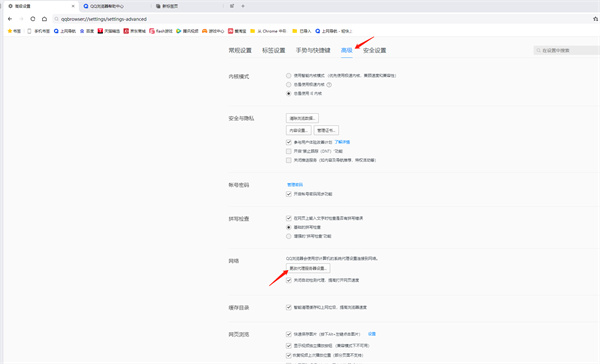Viewport: 600px width, 364px height.
Task: Toggle quick save image (Alt+click) checkbox
Action: (x=289, y=334)
